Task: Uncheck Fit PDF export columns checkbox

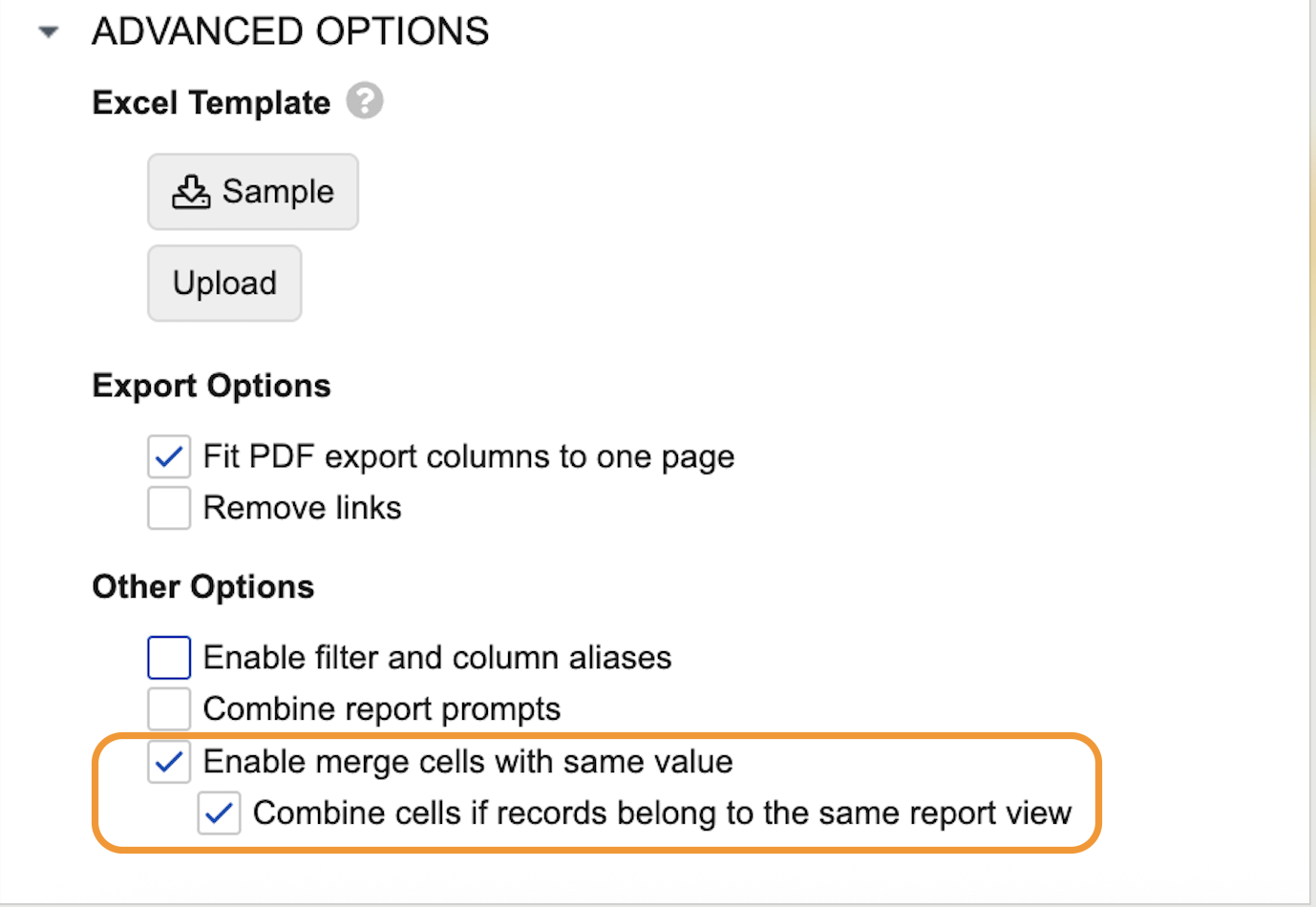Action: (x=169, y=456)
